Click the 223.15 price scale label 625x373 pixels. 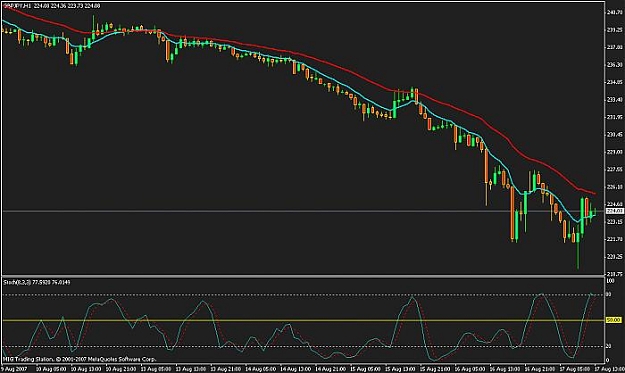[x=615, y=222]
